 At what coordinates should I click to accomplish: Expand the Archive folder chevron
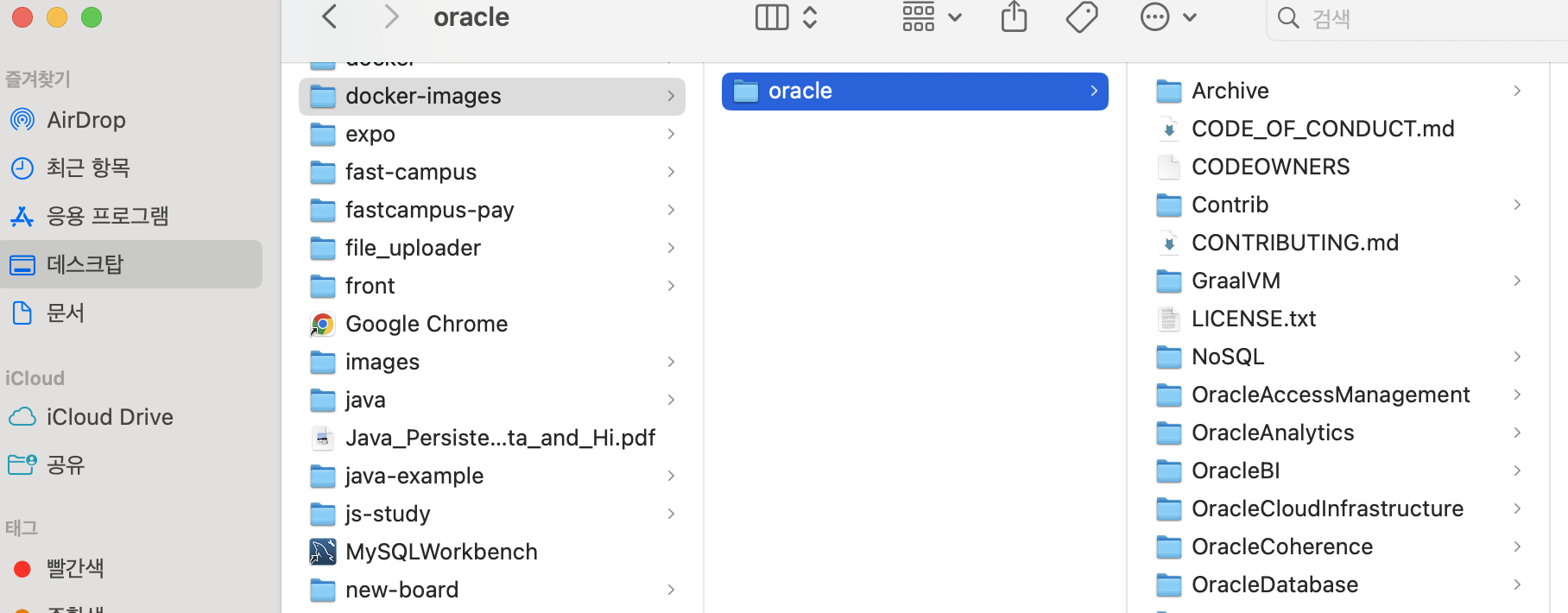[x=1517, y=91]
